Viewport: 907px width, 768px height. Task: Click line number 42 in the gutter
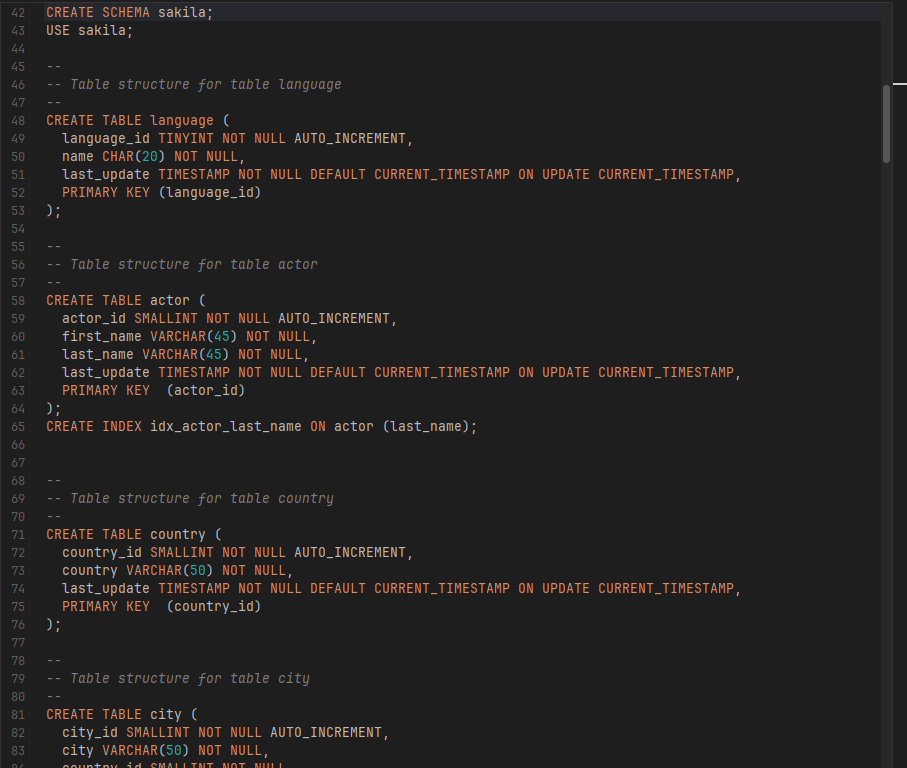pyautogui.click(x=18, y=12)
